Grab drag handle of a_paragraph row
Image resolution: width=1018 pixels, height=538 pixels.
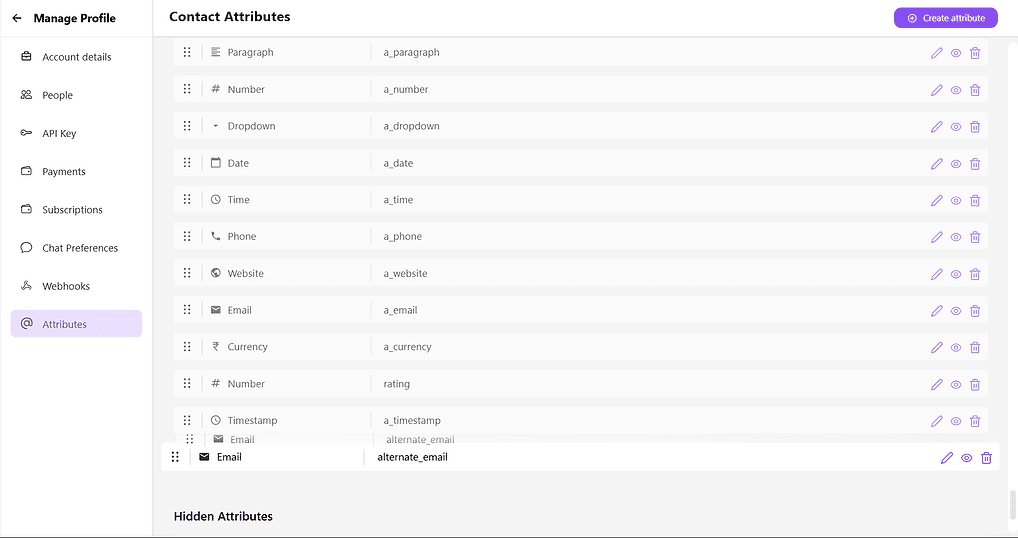click(187, 52)
